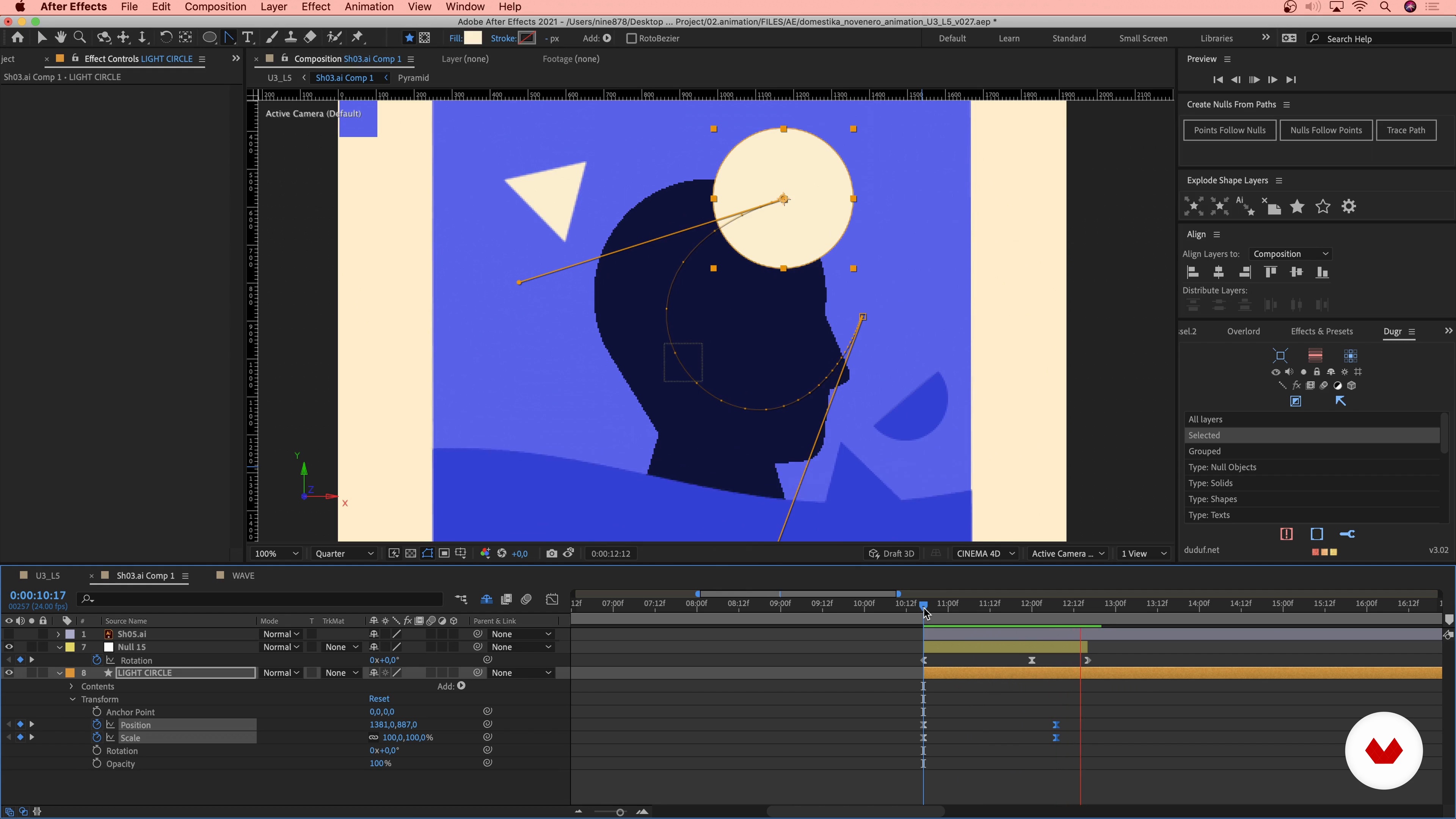Collapse the Transform group

point(72,699)
